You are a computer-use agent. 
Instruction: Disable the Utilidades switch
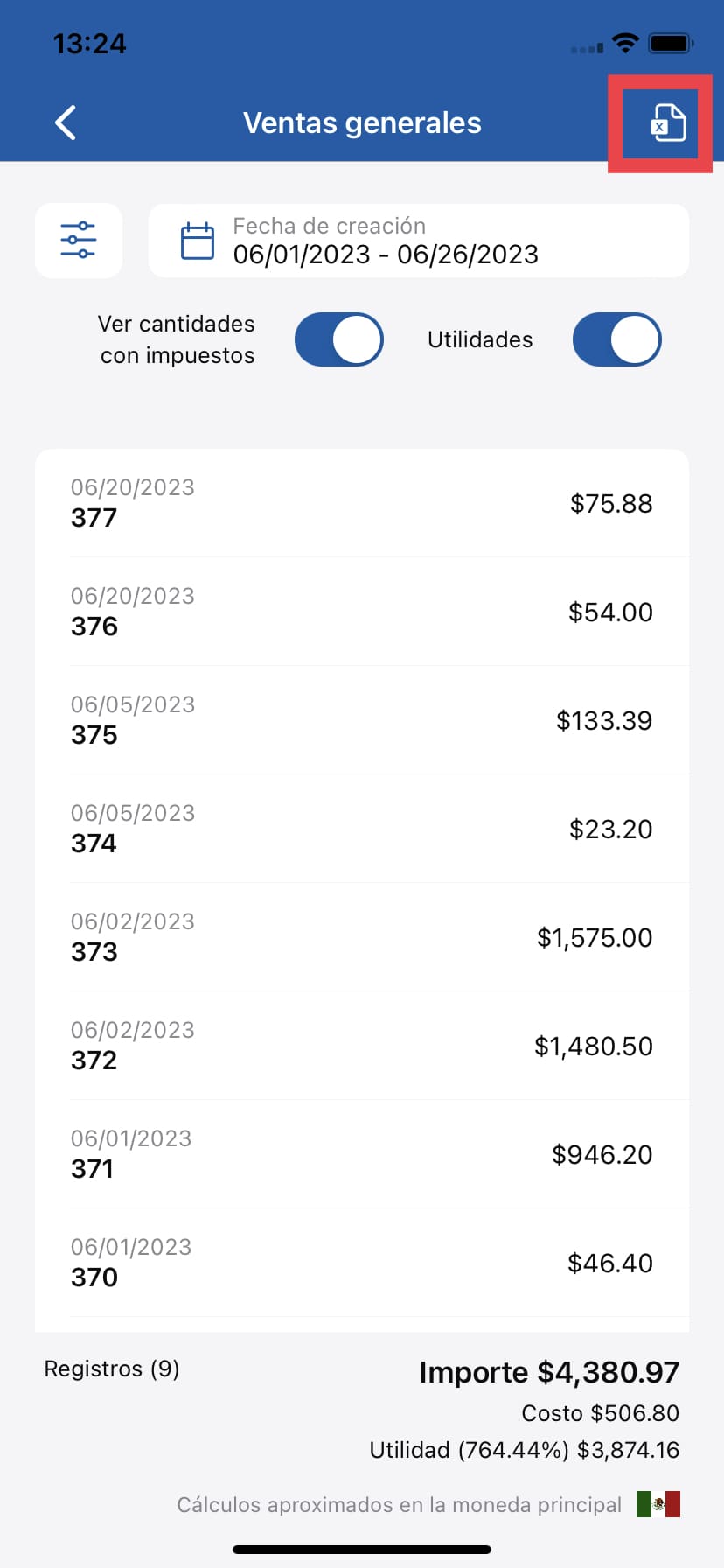point(616,339)
